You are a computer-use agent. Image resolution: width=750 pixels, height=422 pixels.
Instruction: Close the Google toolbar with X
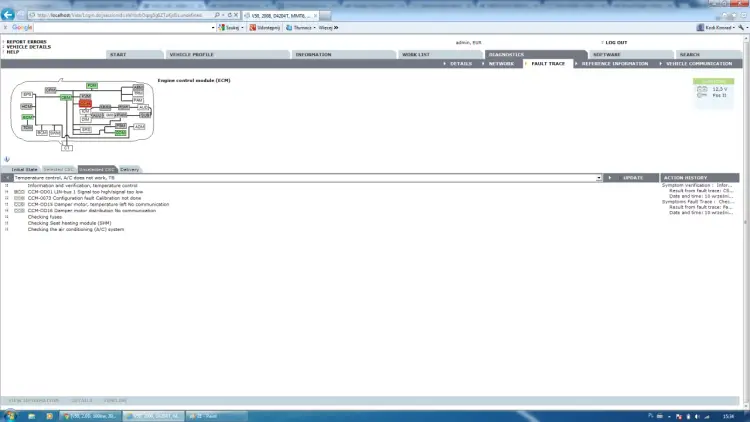click(x=5, y=28)
